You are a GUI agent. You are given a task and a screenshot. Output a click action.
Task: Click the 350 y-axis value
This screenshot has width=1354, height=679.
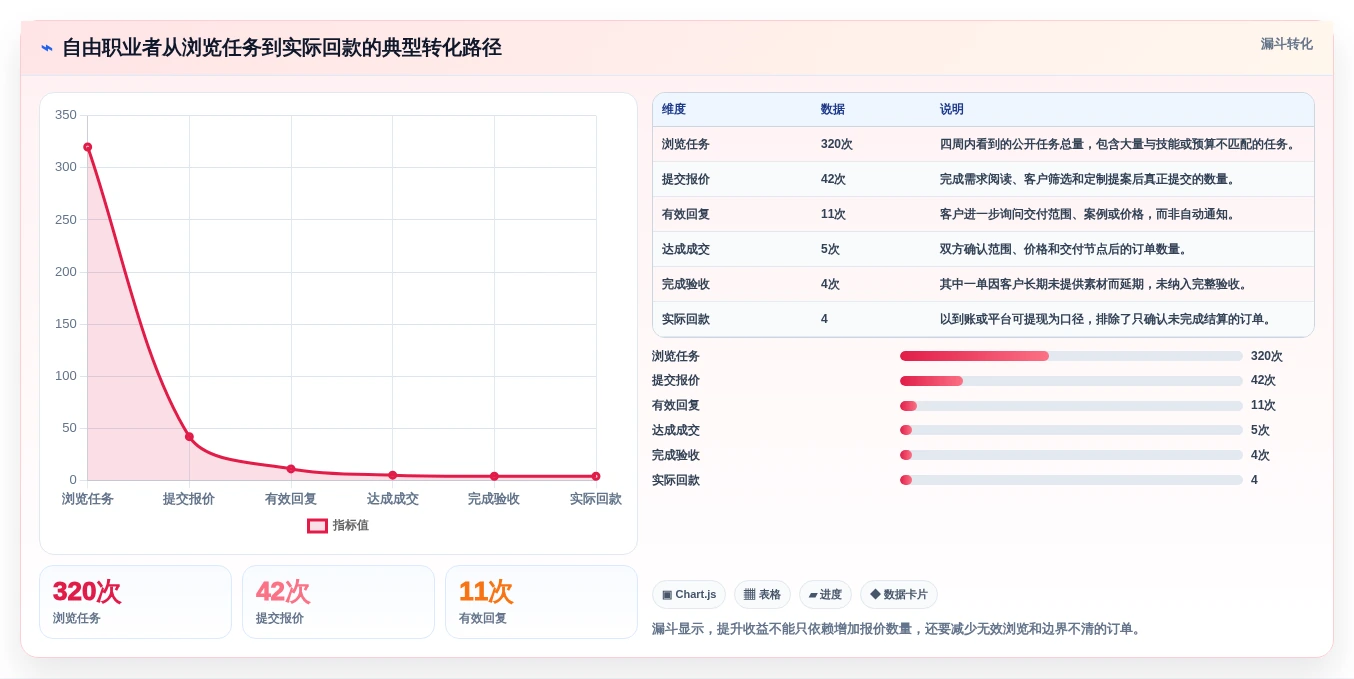pos(66,115)
